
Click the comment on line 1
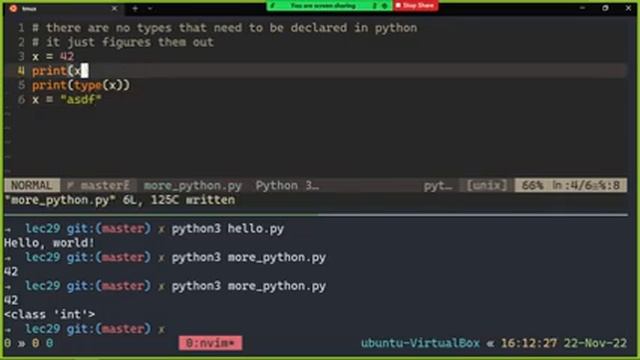pyautogui.click(x=225, y=28)
